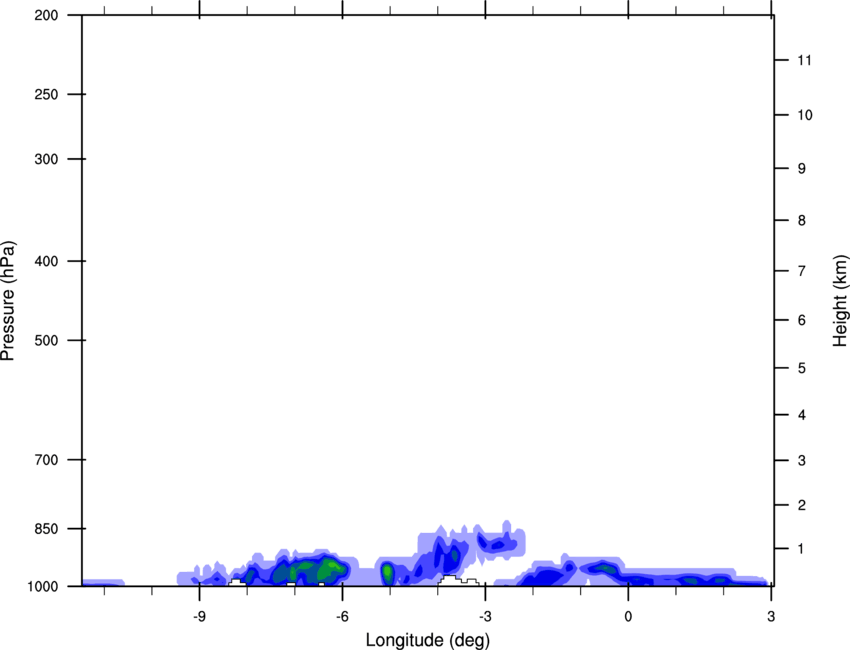Select the 250 pressure tick label
Screen dimensions: 850x650
tap(46, 94)
